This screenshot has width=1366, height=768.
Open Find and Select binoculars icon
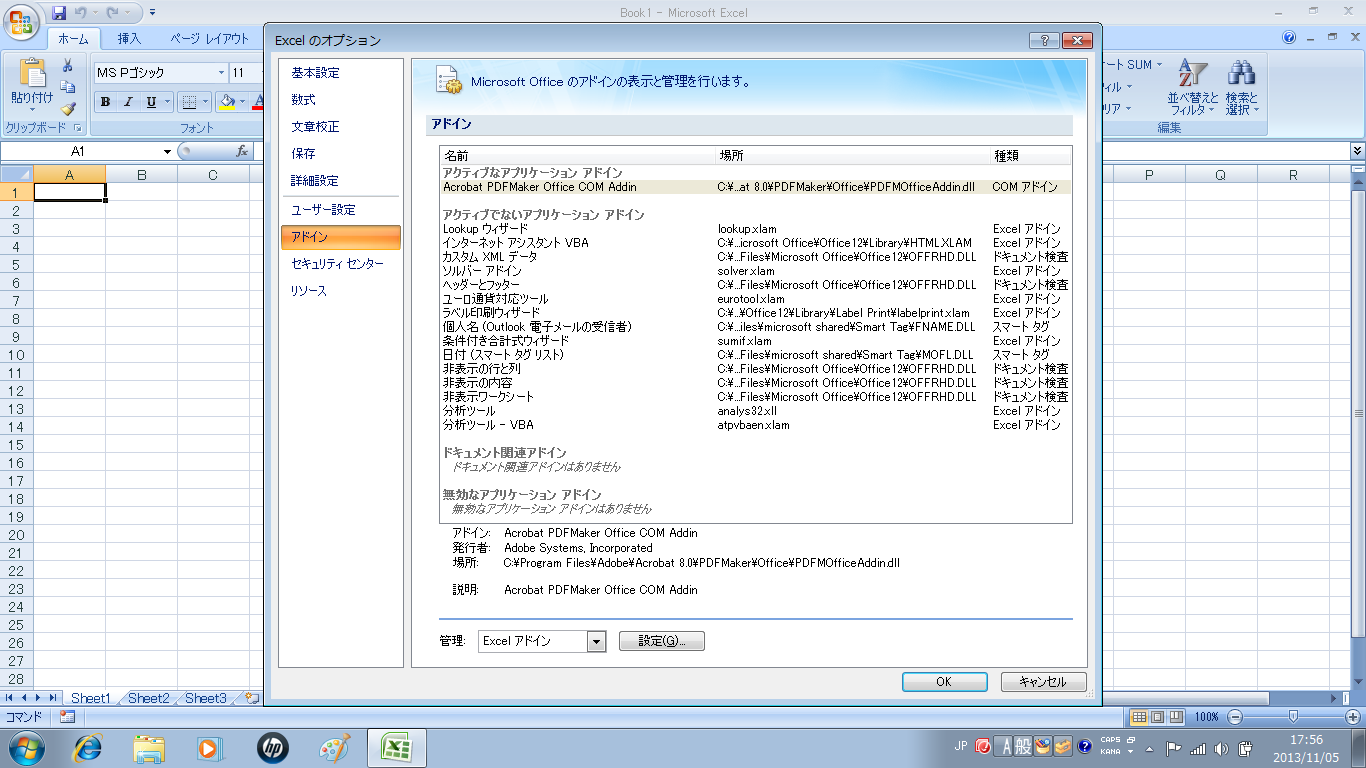pos(1241,86)
